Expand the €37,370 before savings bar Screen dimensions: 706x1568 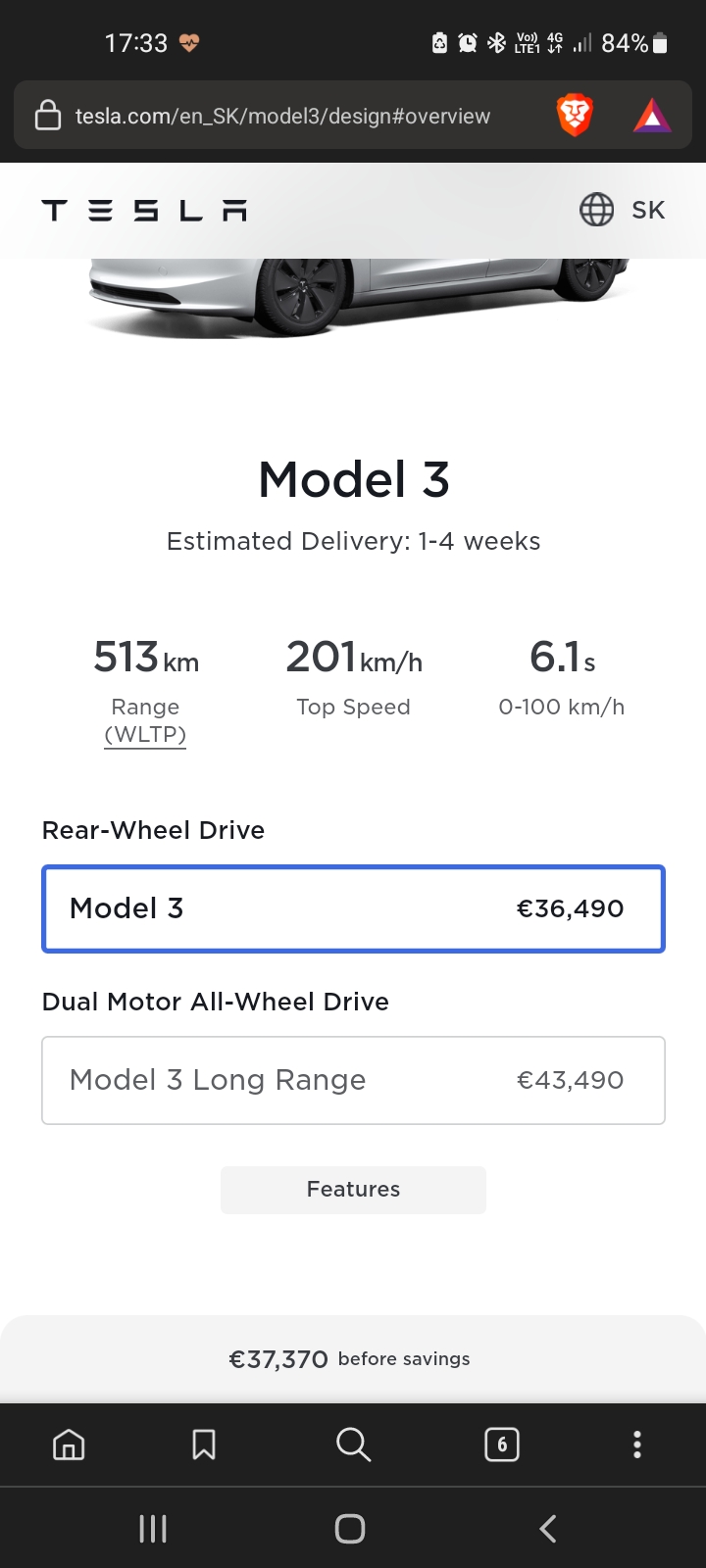pyautogui.click(x=353, y=1359)
